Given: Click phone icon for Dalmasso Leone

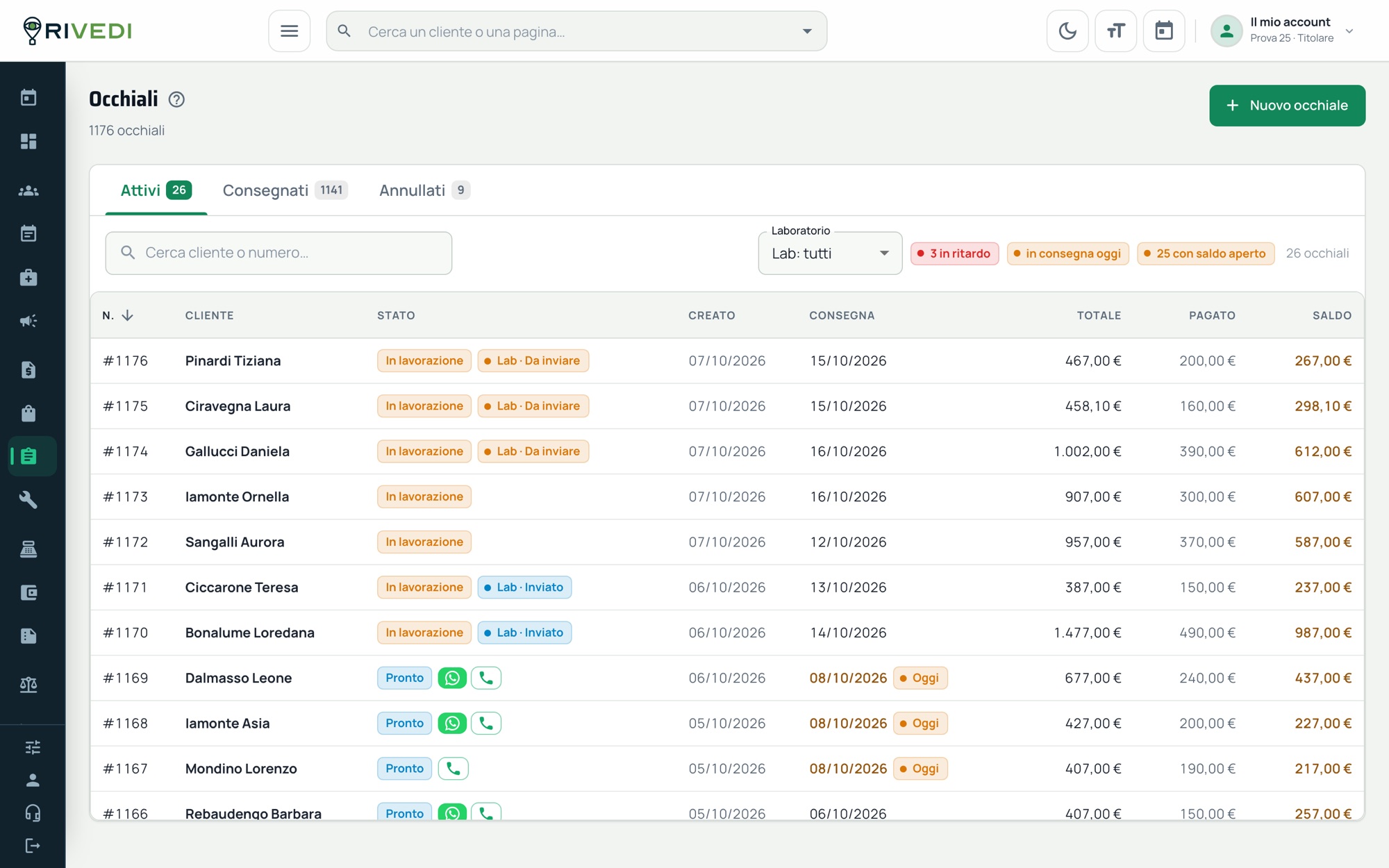Looking at the screenshot, I should click(486, 678).
